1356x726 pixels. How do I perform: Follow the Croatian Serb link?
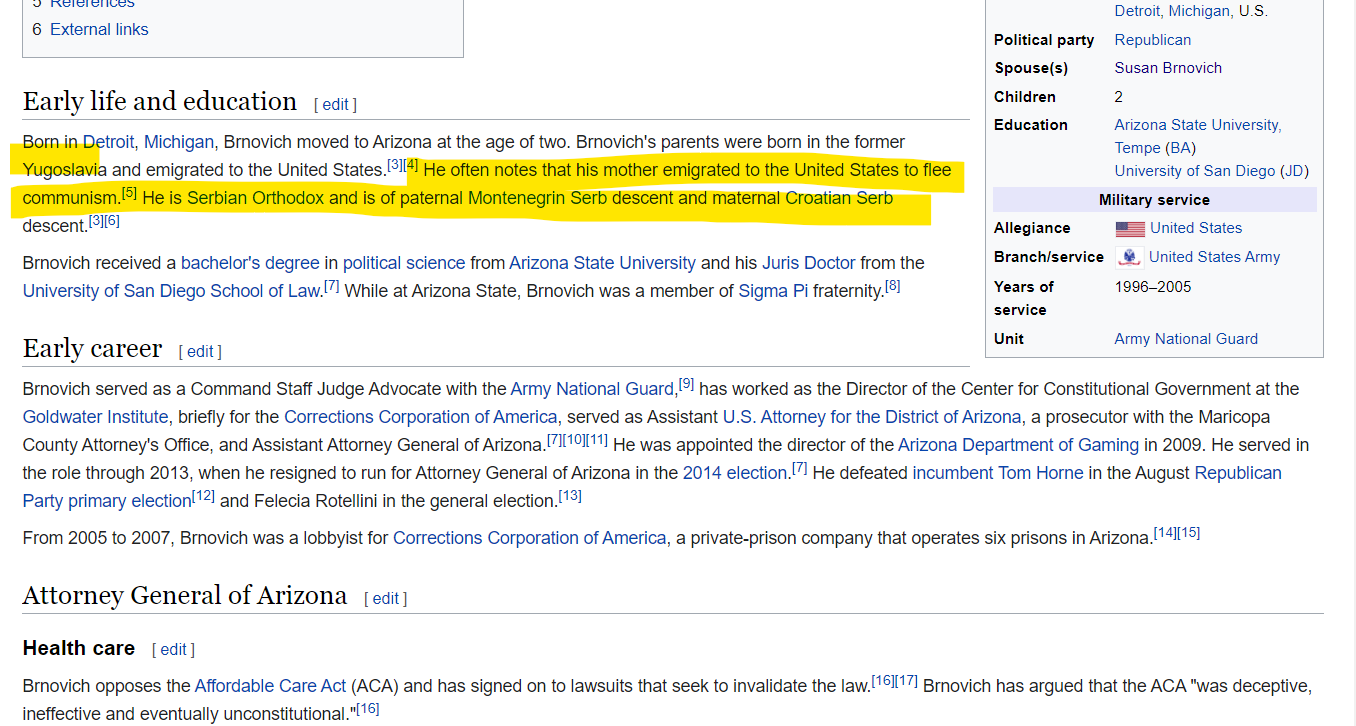click(x=839, y=198)
